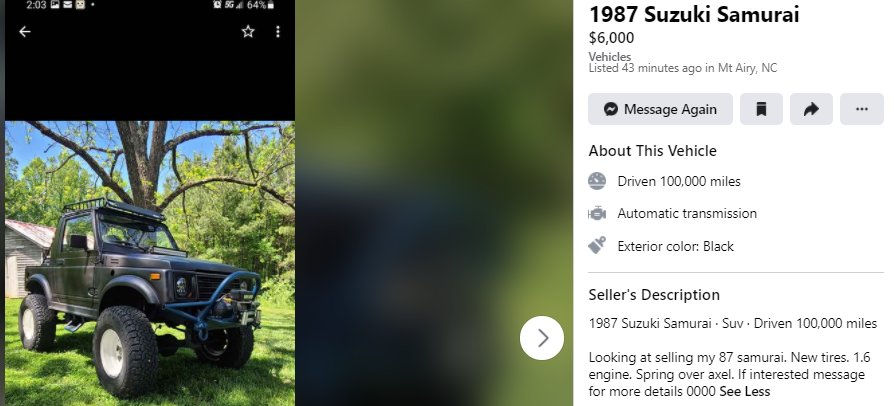This screenshot has width=894, height=406.
Task: Share the listing via arrow icon
Action: [x=811, y=109]
